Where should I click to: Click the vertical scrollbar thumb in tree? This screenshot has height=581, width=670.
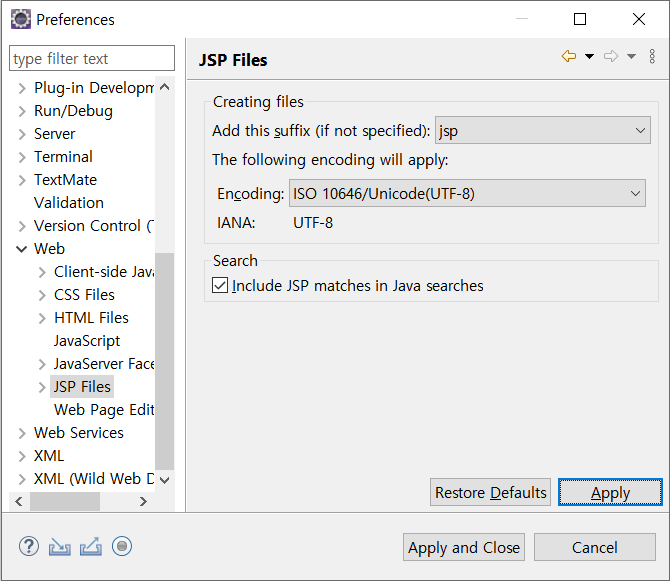(x=165, y=361)
